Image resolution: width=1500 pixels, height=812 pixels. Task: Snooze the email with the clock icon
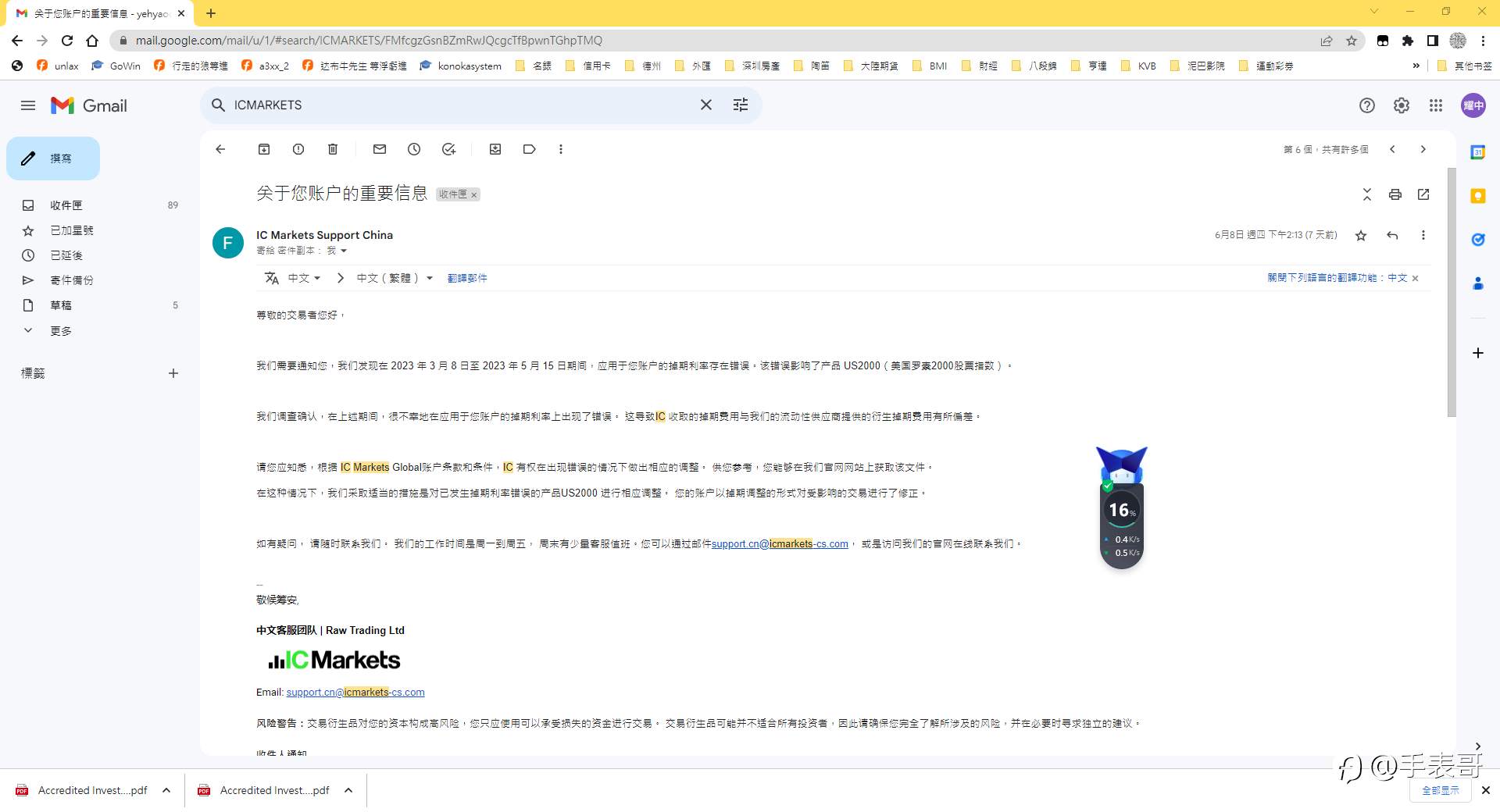414,149
